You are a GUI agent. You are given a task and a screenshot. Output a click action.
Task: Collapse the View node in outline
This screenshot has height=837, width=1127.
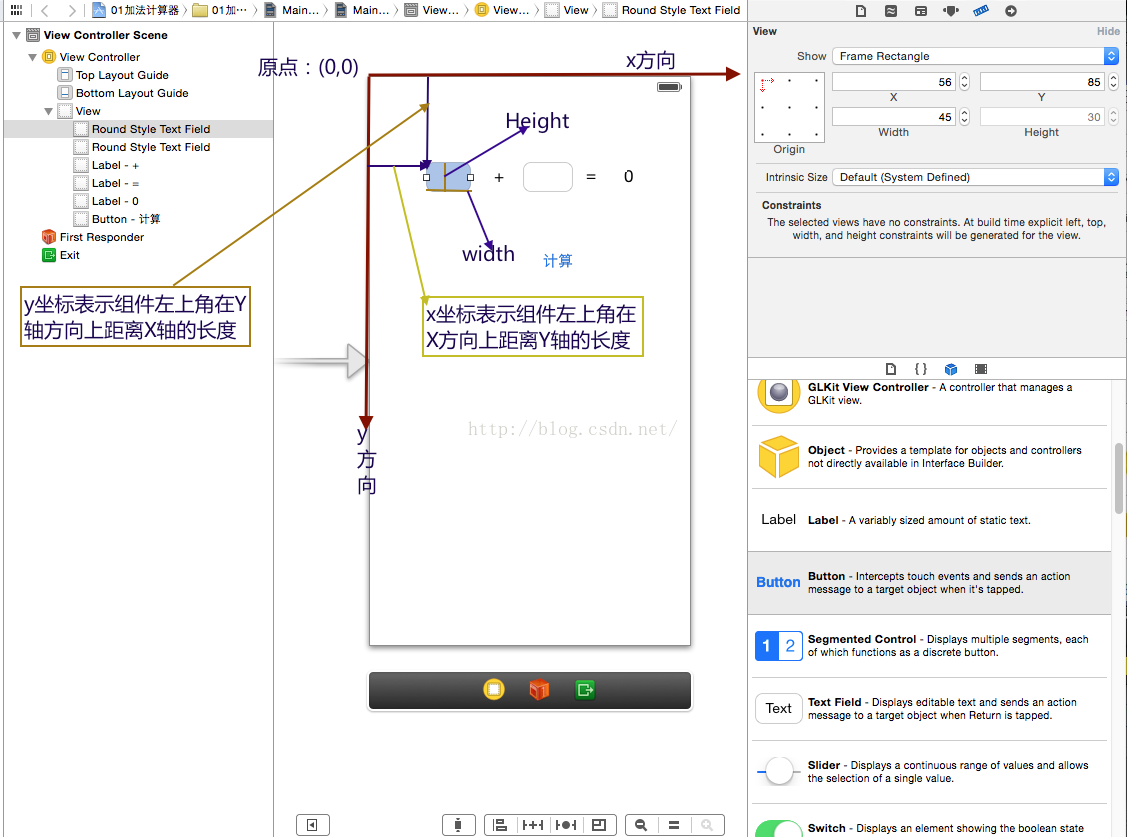coord(48,111)
